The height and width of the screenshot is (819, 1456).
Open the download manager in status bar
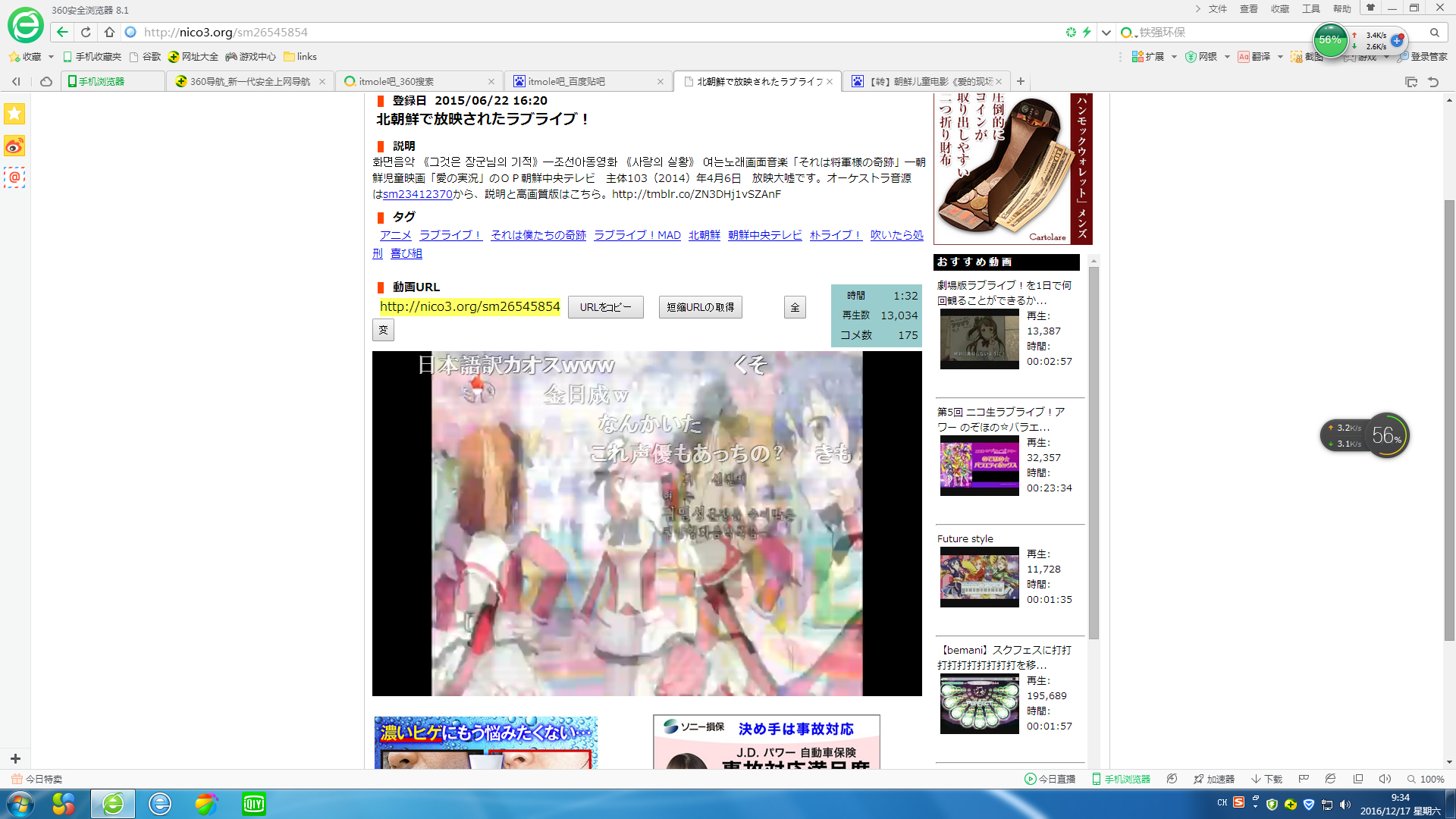pos(1266,779)
